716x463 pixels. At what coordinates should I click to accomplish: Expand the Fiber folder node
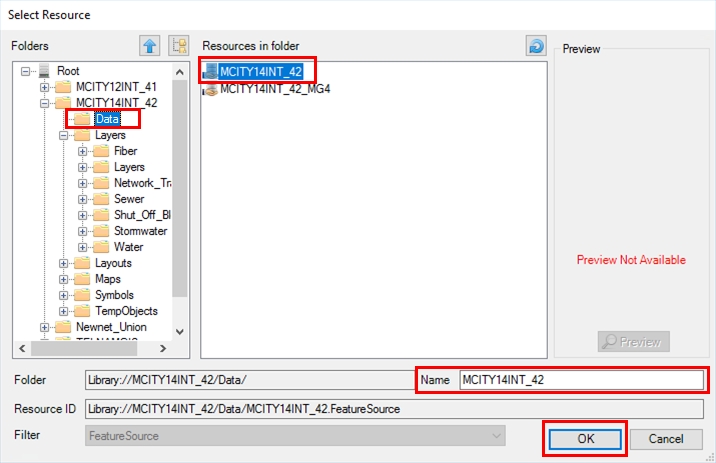[83, 151]
